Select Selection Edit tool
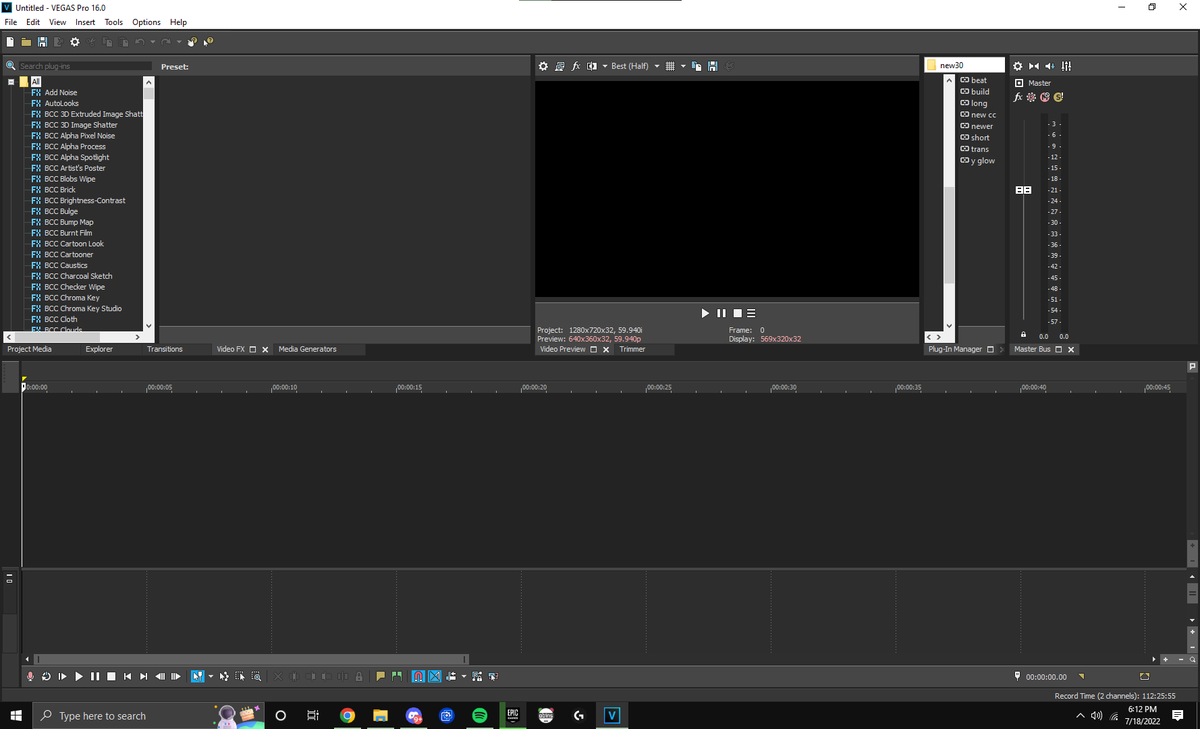The width and height of the screenshot is (1200, 729). tap(240, 677)
